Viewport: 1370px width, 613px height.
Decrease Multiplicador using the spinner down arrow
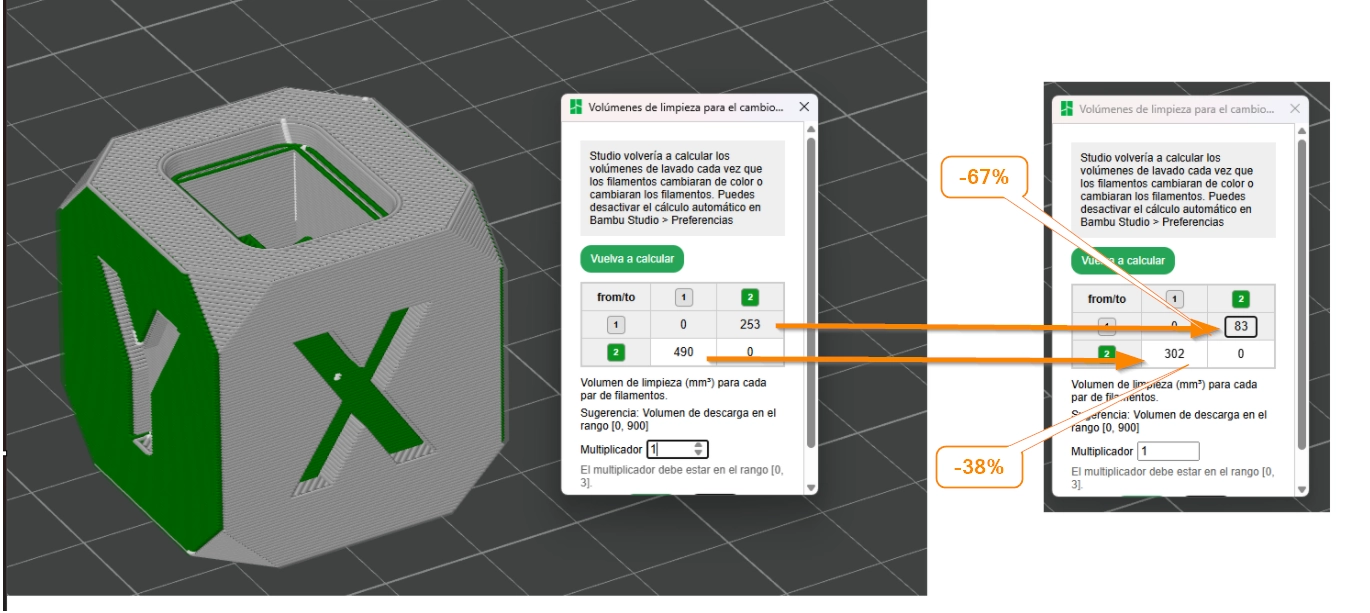click(699, 454)
